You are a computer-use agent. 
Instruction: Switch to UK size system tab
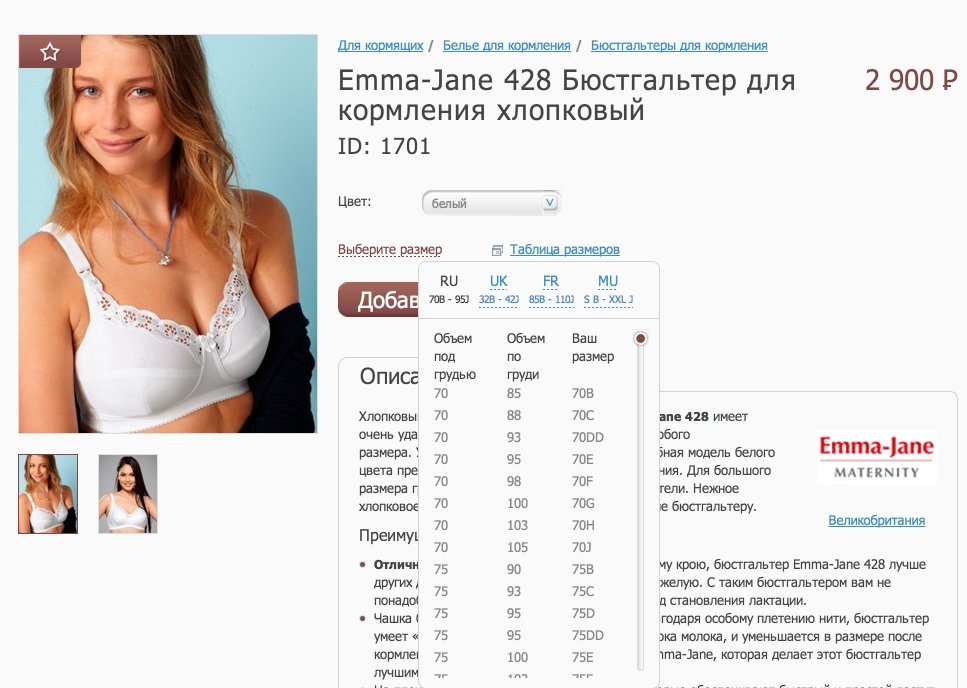pyautogui.click(x=498, y=289)
